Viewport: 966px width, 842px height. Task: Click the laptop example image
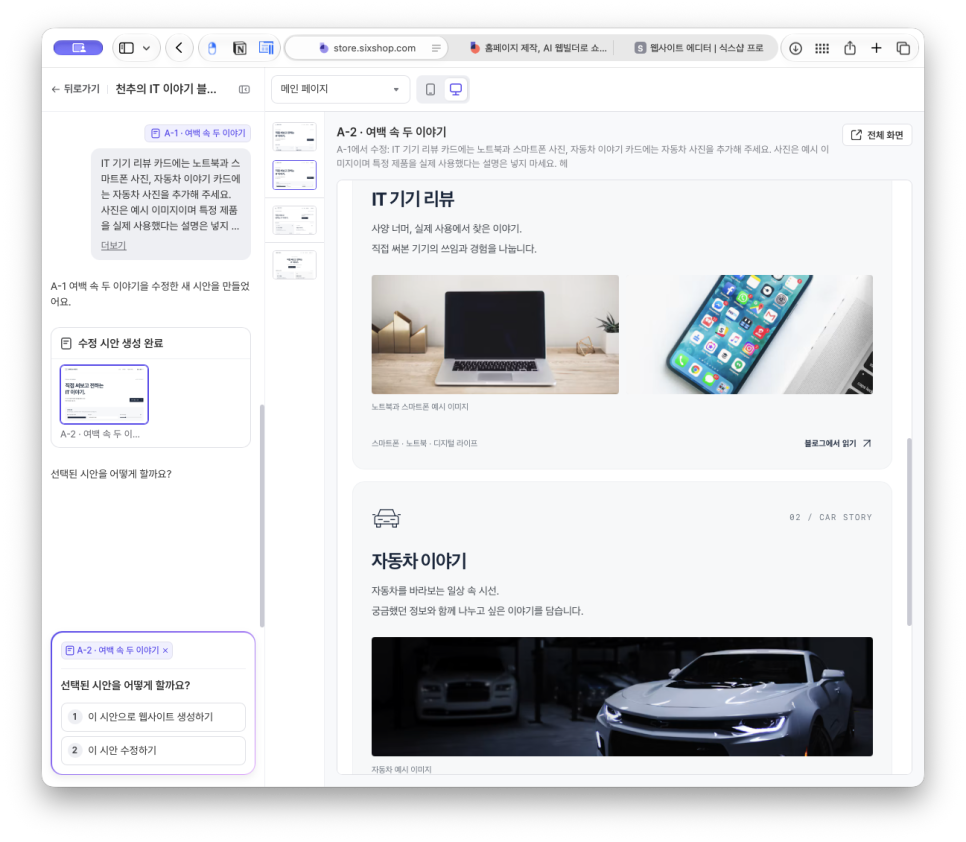[495, 334]
